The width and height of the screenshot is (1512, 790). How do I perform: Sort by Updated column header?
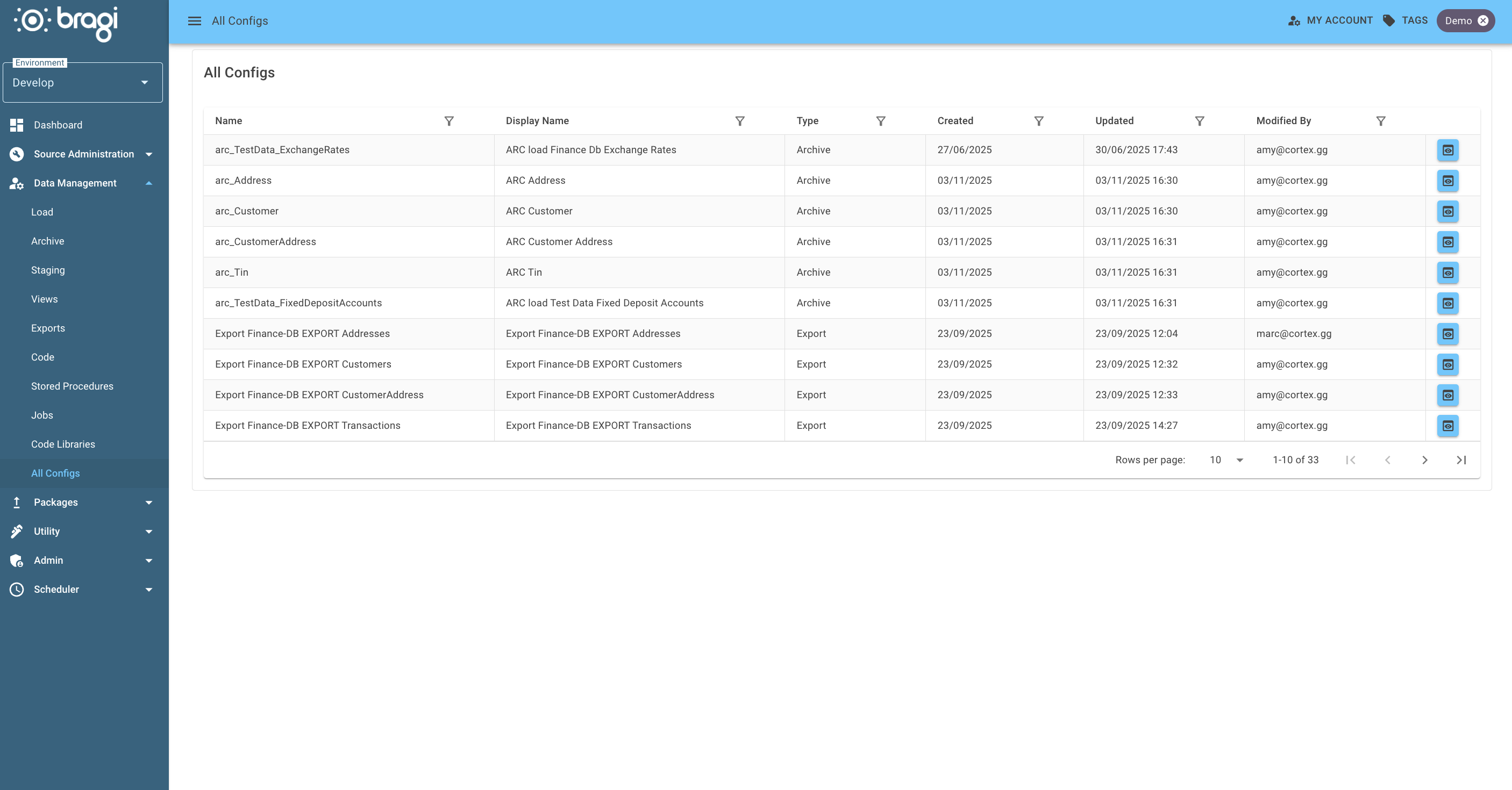1114,121
